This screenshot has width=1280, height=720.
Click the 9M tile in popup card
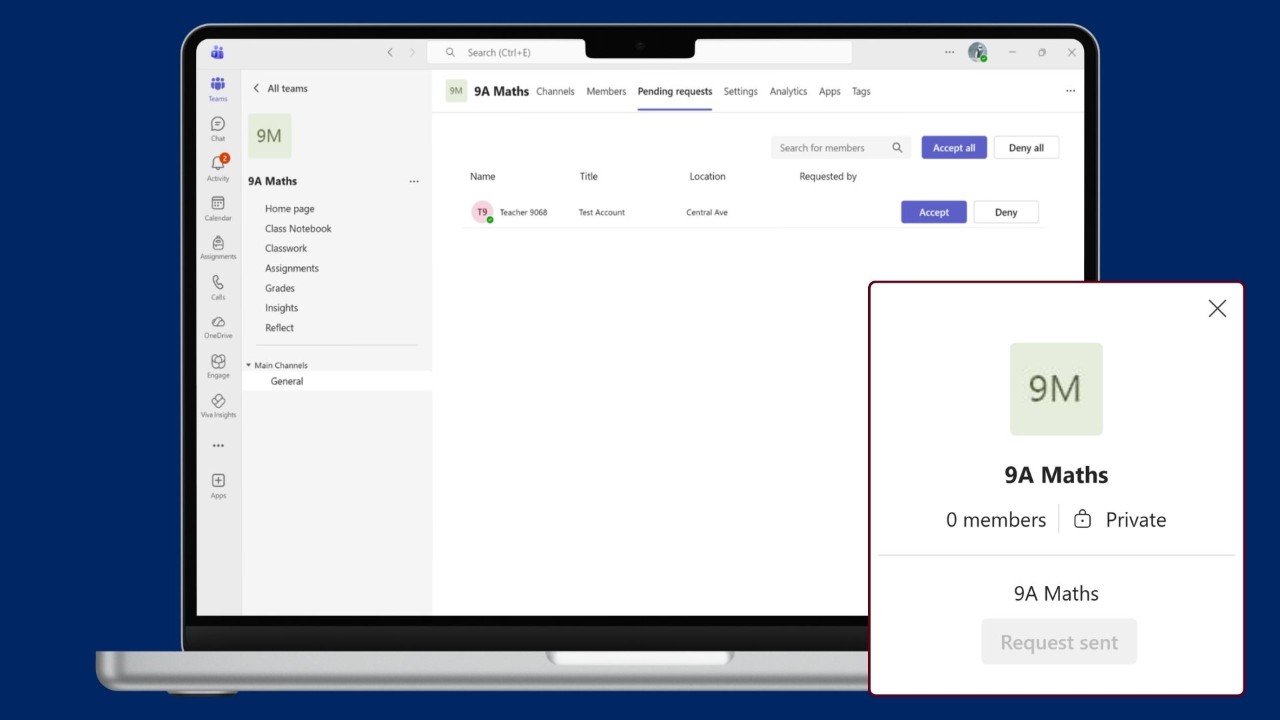pyautogui.click(x=1056, y=389)
